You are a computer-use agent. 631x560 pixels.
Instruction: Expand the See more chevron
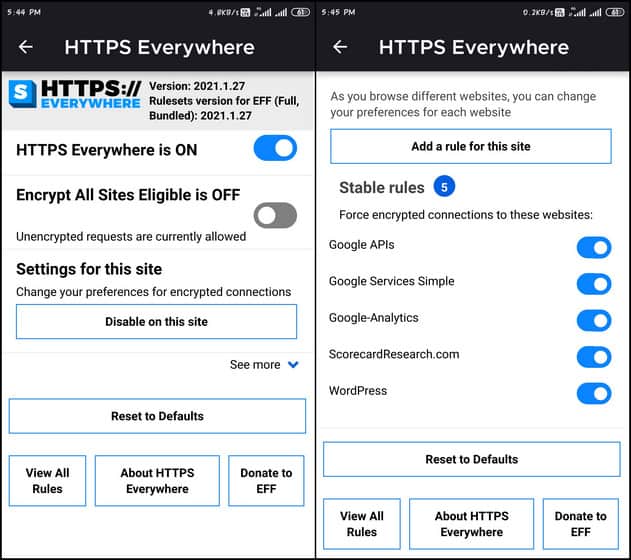click(x=293, y=364)
